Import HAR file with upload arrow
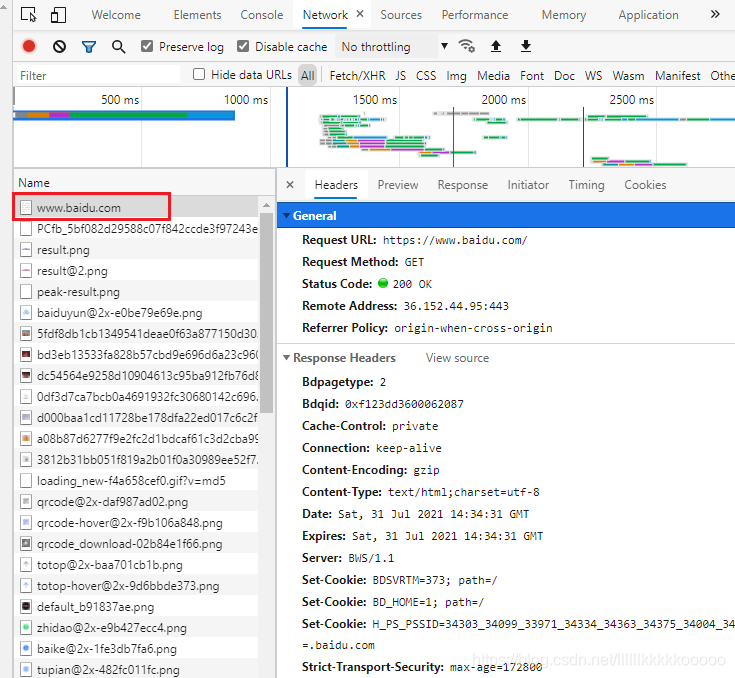The width and height of the screenshot is (735, 678). pyautogui.click(x=496, y=46)
